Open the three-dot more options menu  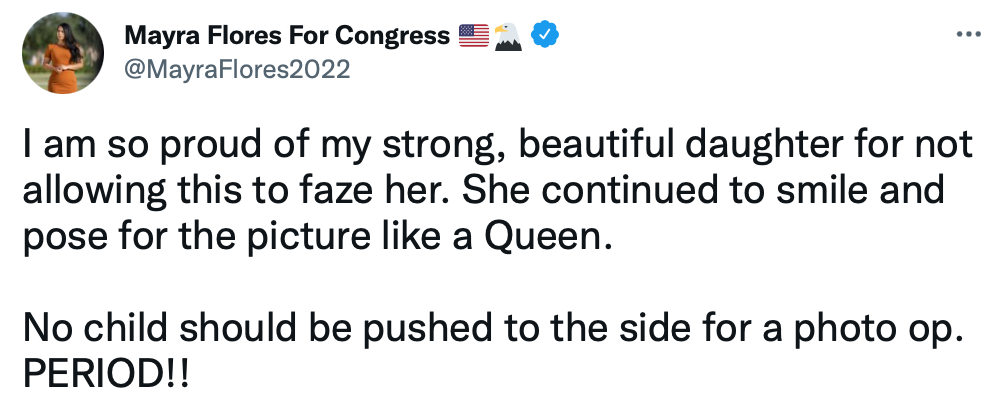tap(968, 35)
